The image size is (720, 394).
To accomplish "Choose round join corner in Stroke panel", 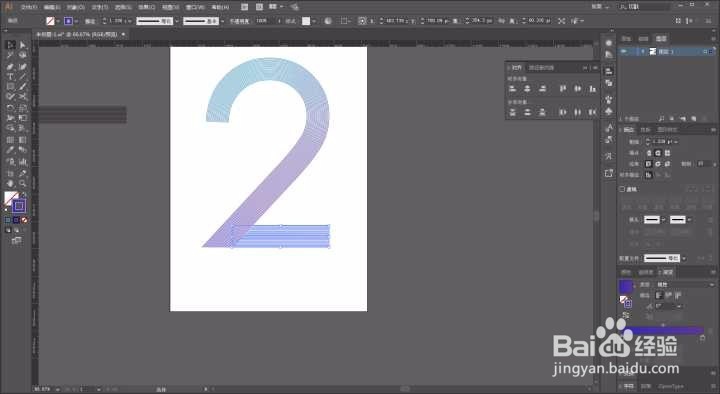I will (658, 164).
